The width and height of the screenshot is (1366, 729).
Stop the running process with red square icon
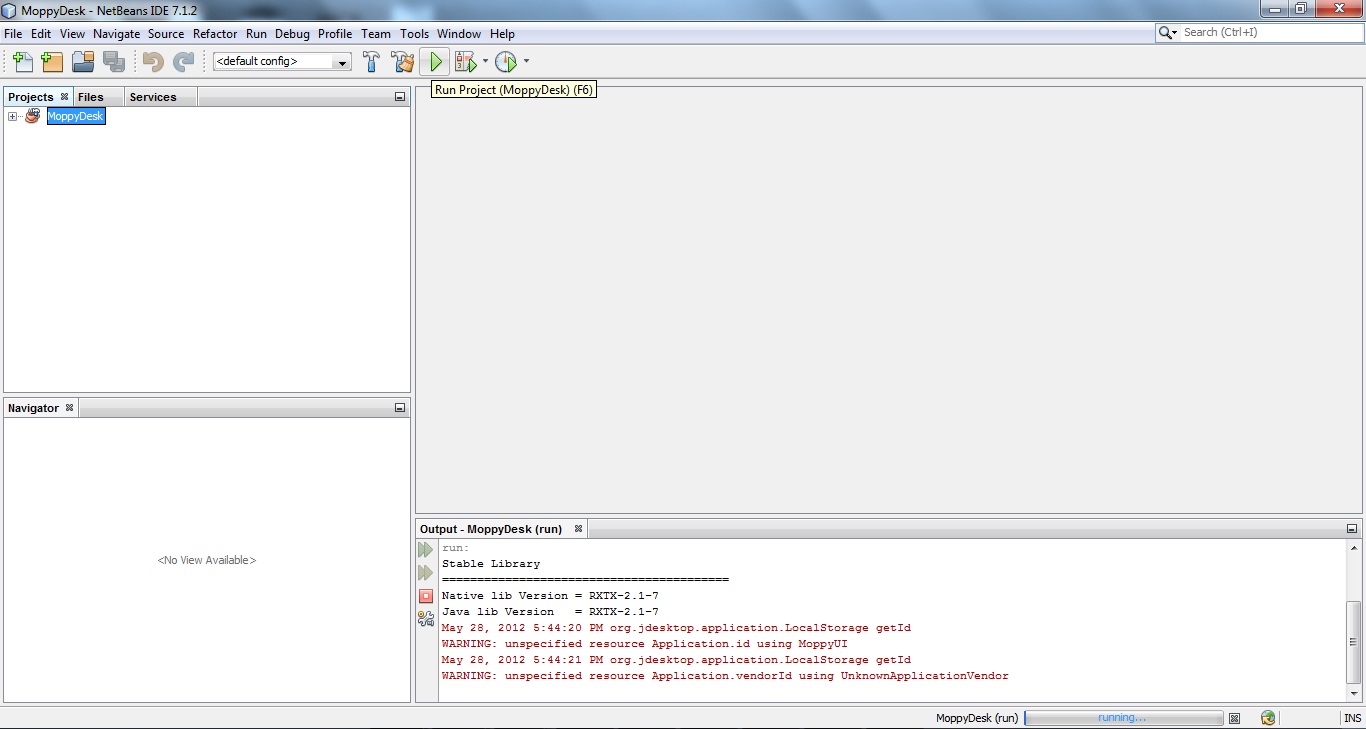(x=426, y=596)
